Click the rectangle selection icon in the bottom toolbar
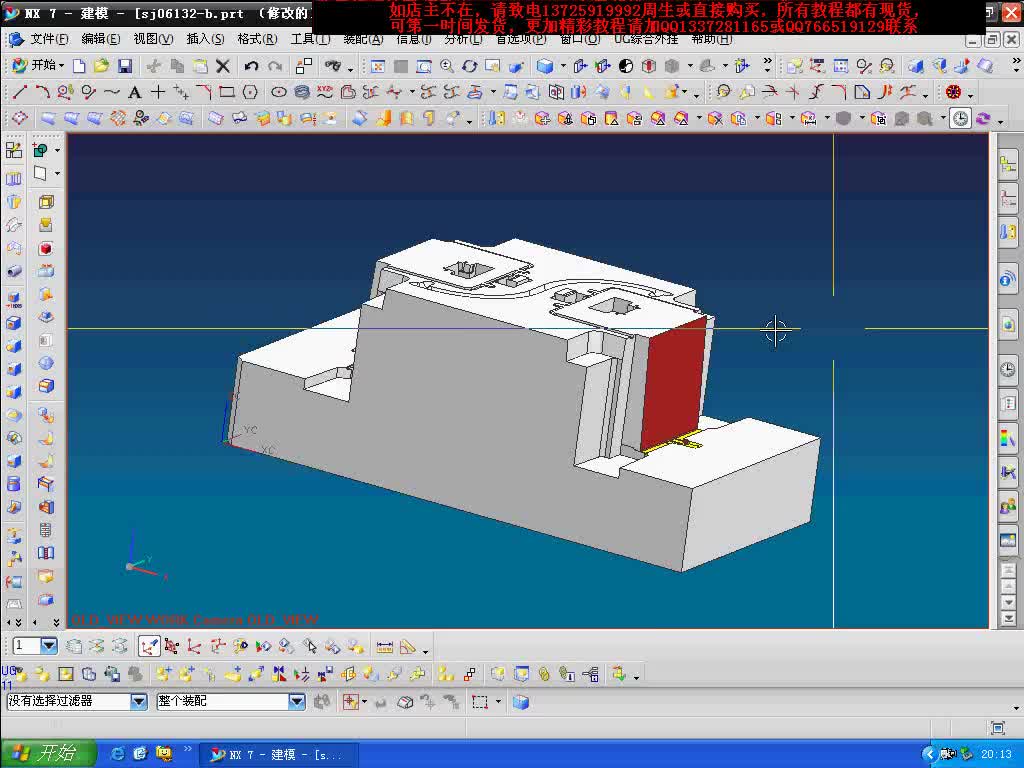Screen dimensions: 1024x768 [480, 702]
